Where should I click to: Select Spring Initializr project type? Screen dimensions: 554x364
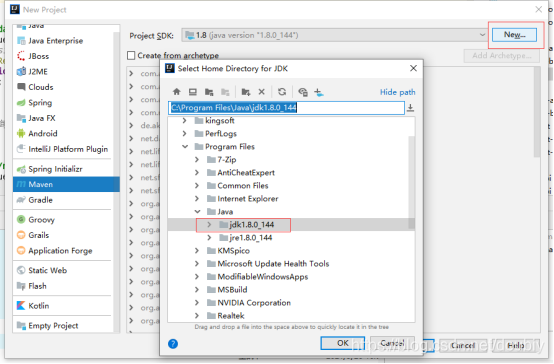click(x=66, y=169)
